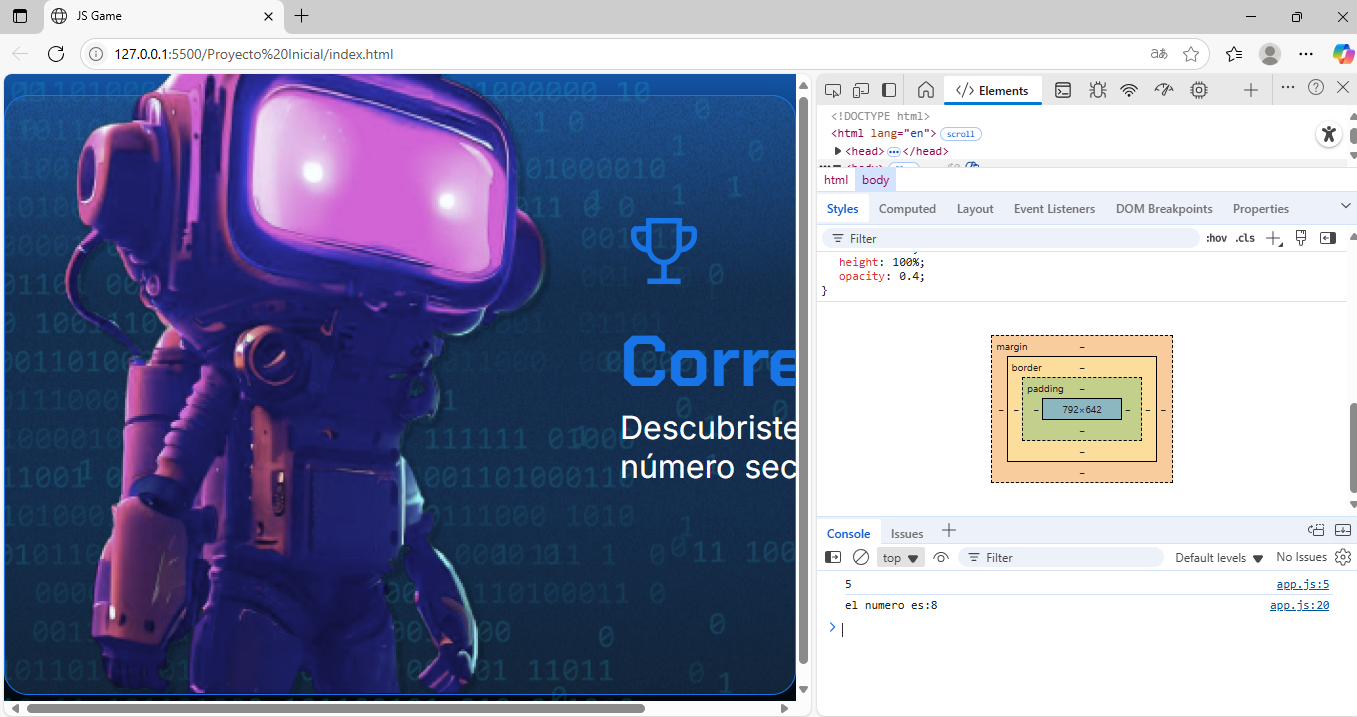Image resolution: width=1357 pixels, height=717 pixels.
Task: Open the Layout tab
Action: coord(975,209)
